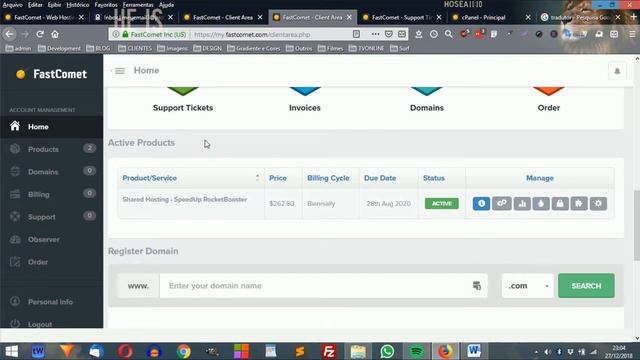
Task: Open the Windows Start menu
Action: pos(11,351)
